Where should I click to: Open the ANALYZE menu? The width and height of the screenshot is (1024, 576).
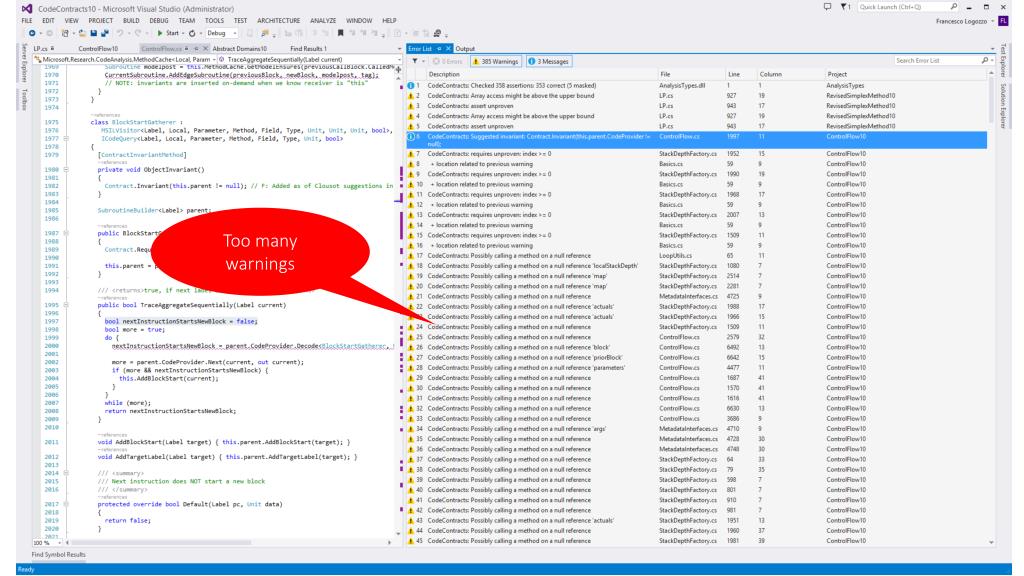point(323,21)
